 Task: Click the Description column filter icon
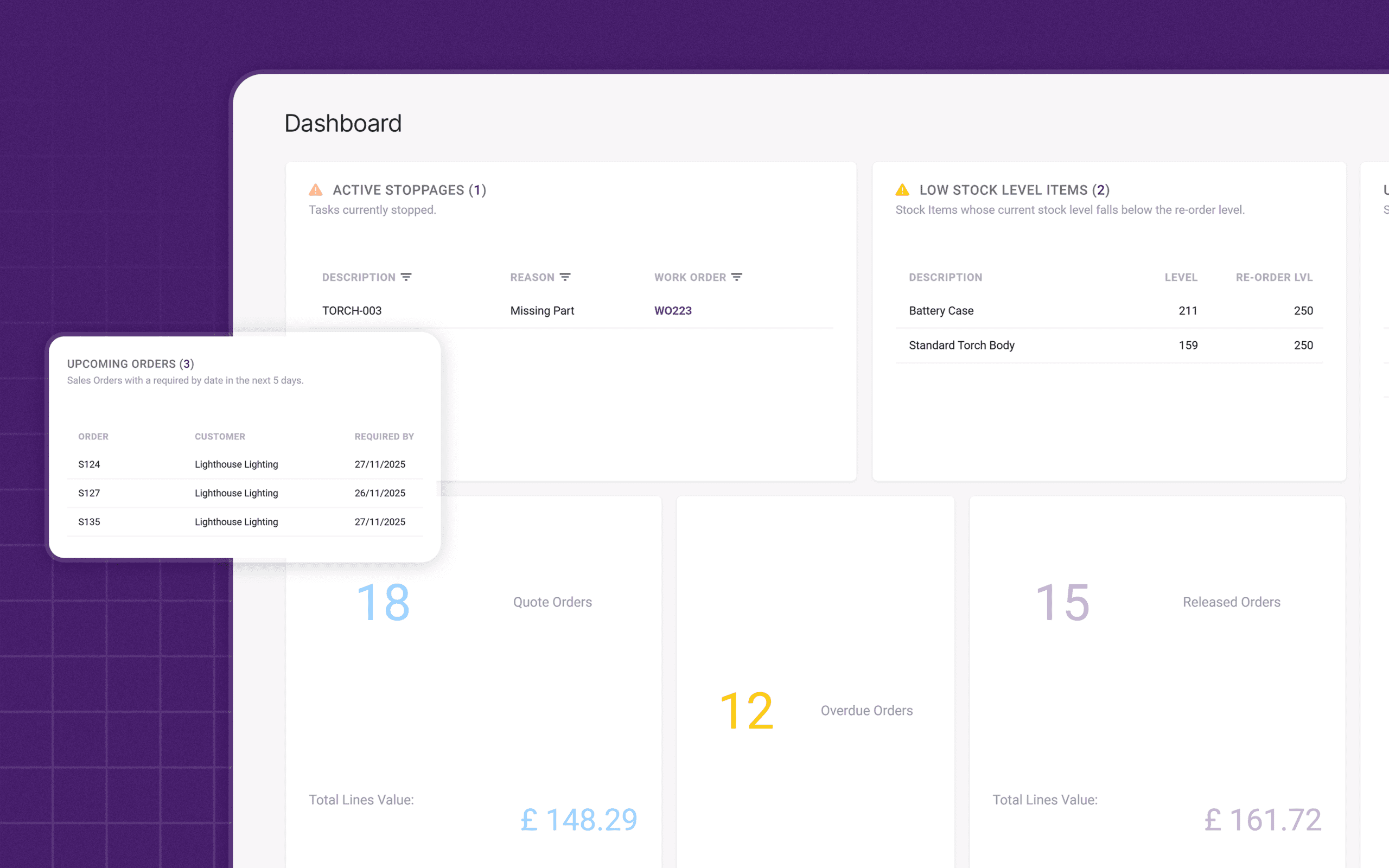pos(406,277)
